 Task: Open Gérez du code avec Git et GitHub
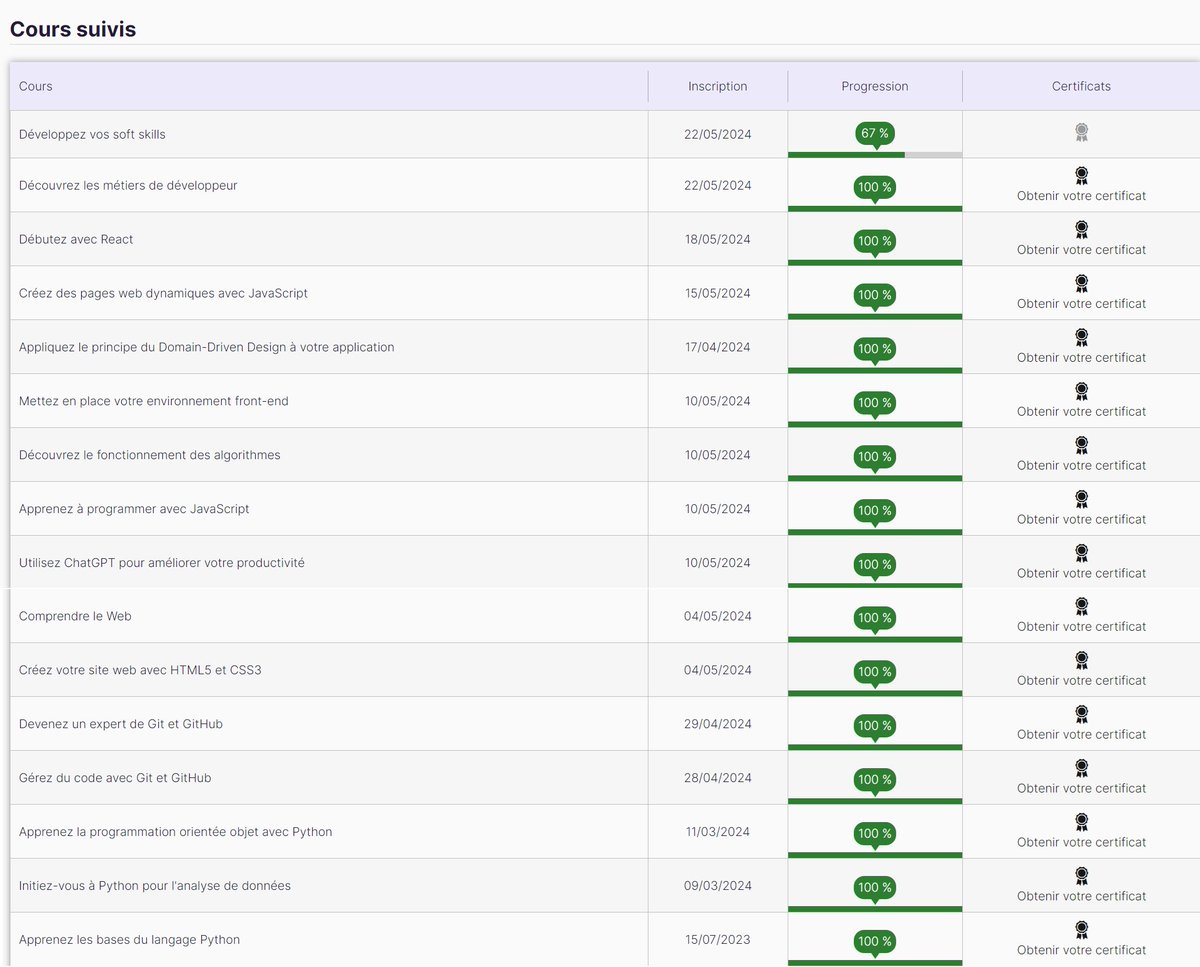[115, 778]
